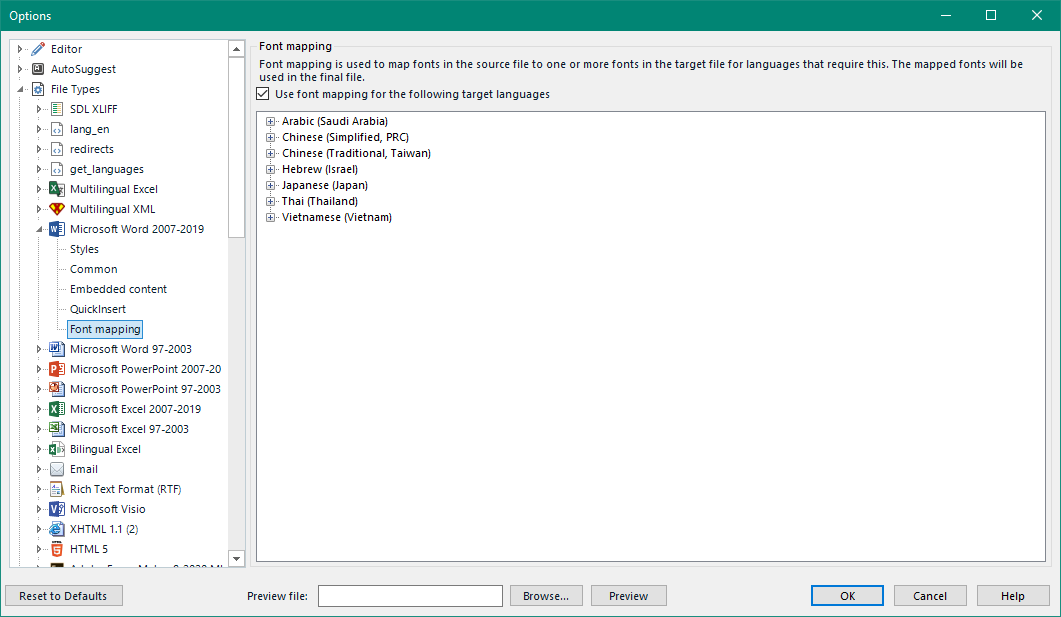Click the Browse... button
The image size is (1061, 617).
coord(546,596)
